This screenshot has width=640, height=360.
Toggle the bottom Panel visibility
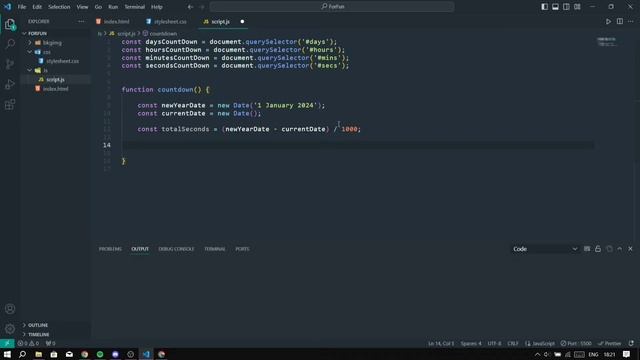556,7
